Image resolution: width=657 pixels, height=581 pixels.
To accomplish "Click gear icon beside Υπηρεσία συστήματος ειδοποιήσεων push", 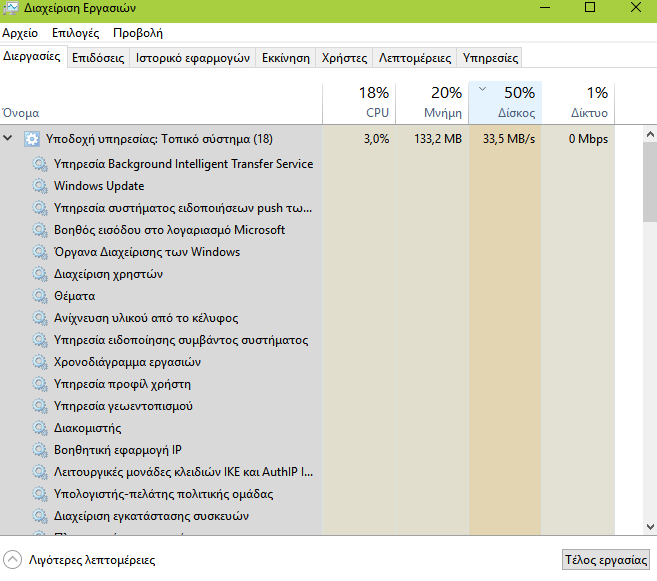I will point(40,208).
